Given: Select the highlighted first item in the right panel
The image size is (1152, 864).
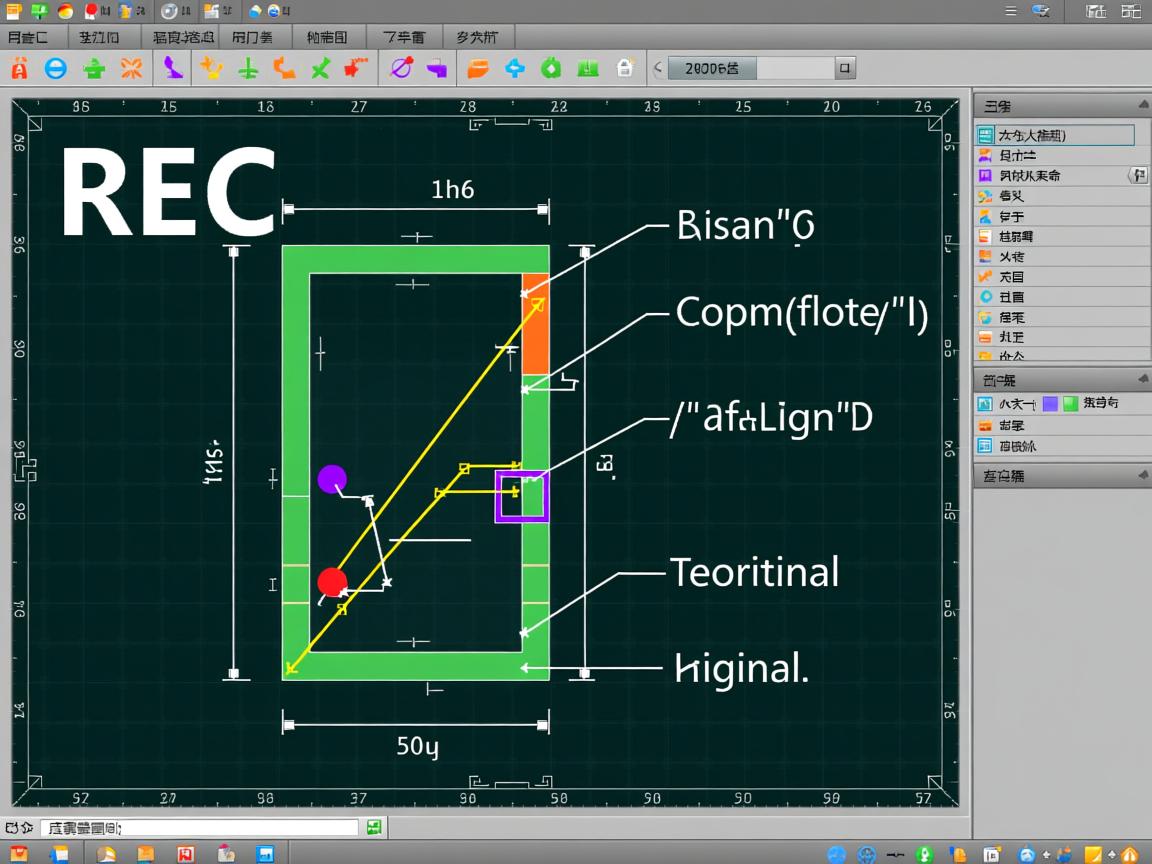Looking at the screenshot, I should pos(1055,135).
